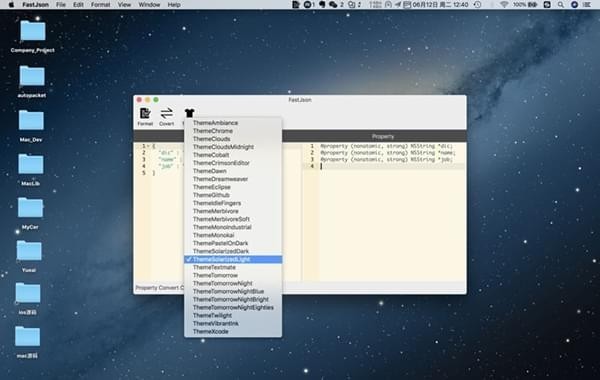Click the menu bar date and time
600x380 pixels.
point(440,5)
